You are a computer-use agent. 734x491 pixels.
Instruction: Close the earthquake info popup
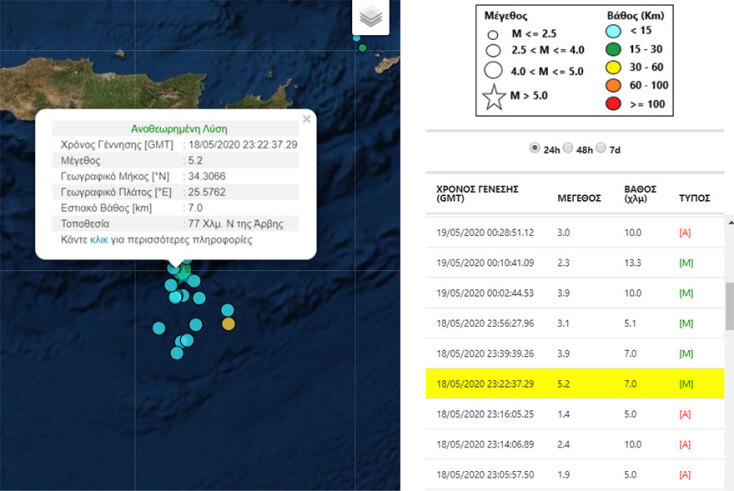[306, 119]
